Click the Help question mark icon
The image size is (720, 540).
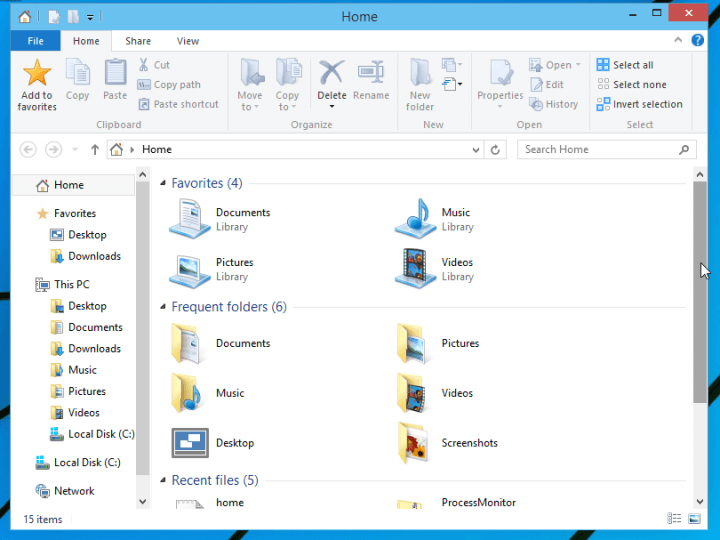pyautogui.click(x=698, y=40)
